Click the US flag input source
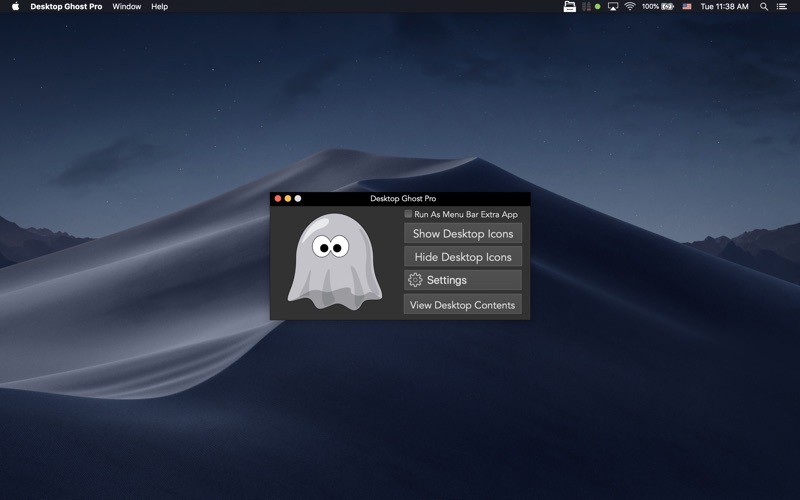The width and height of the screenshot is (800, 500). [687, 7]
